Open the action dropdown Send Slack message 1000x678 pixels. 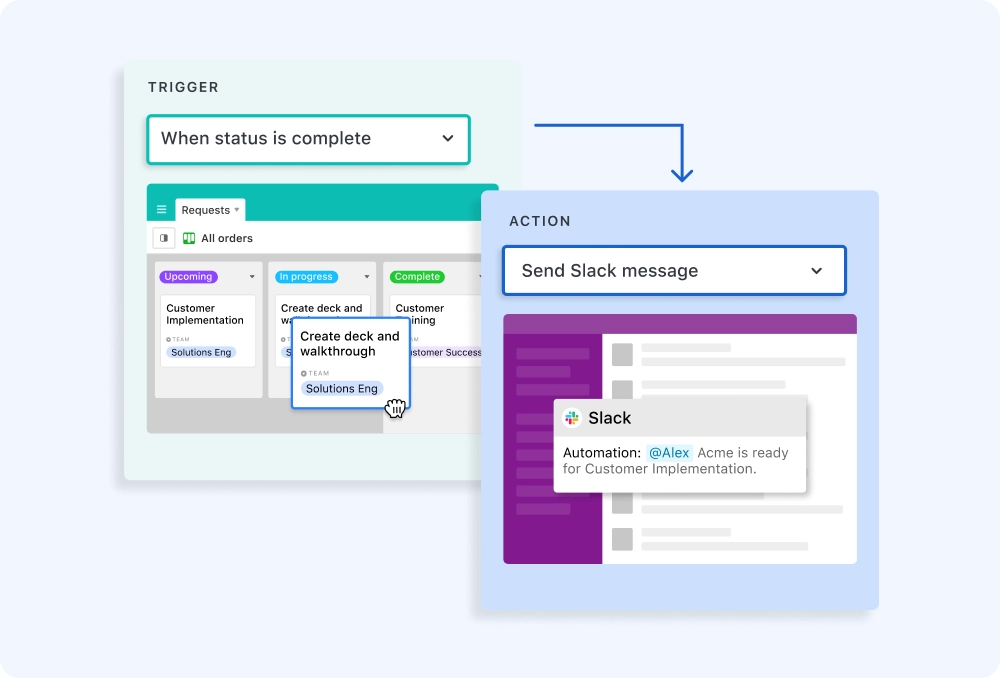(x=674, y=270)
